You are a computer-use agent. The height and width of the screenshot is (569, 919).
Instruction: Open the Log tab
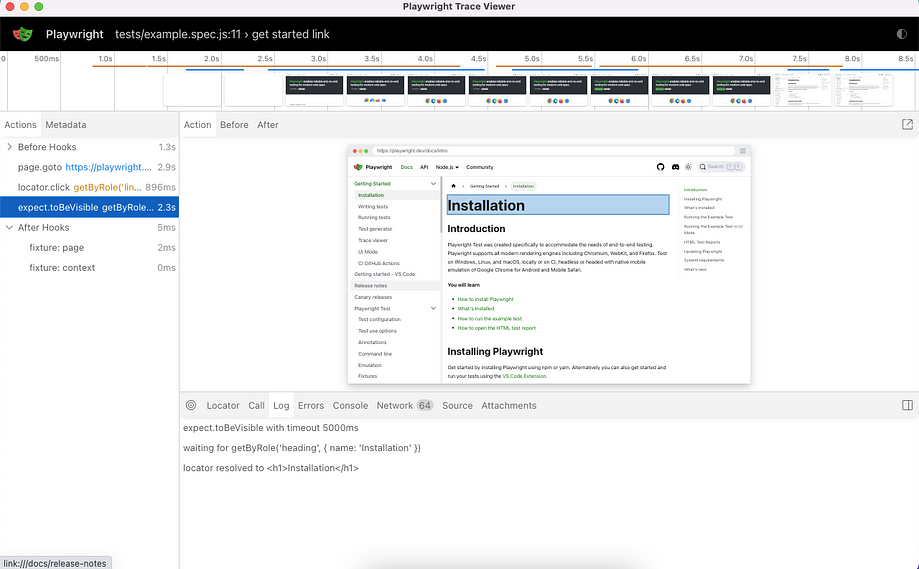point(281,406)
